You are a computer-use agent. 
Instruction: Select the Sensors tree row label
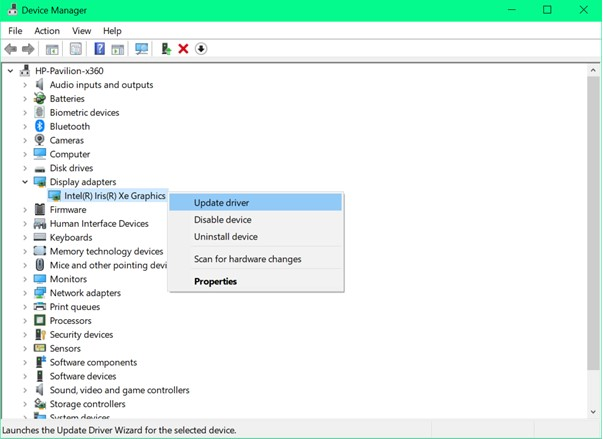(65, 348)
